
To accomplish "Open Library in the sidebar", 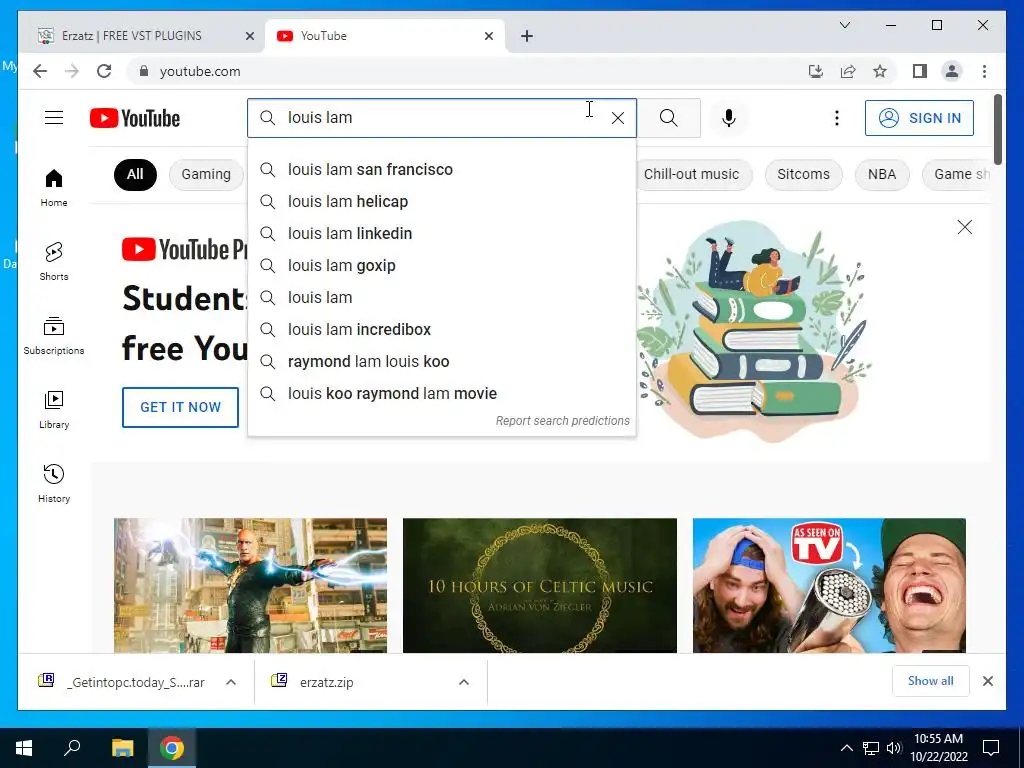I will click(x=54, y=409).
